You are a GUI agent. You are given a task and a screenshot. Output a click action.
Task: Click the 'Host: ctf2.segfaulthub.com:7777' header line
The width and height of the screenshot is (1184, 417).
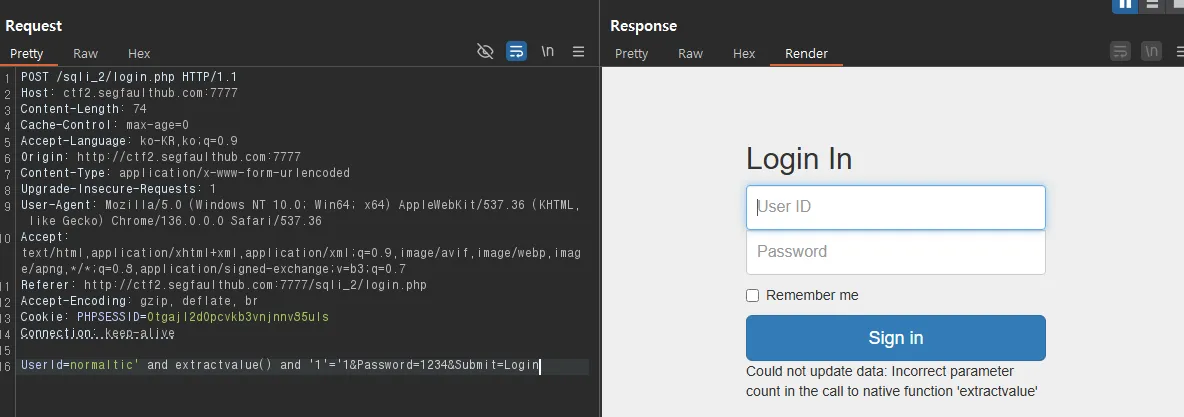click(129, 93)
